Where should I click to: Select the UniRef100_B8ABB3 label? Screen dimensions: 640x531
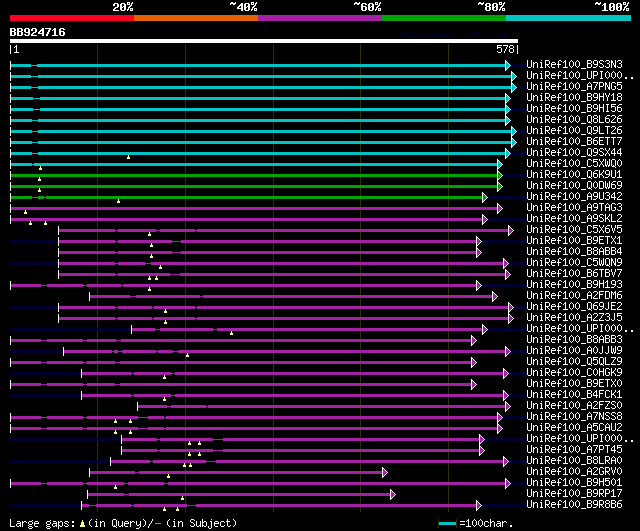point(574,340)
